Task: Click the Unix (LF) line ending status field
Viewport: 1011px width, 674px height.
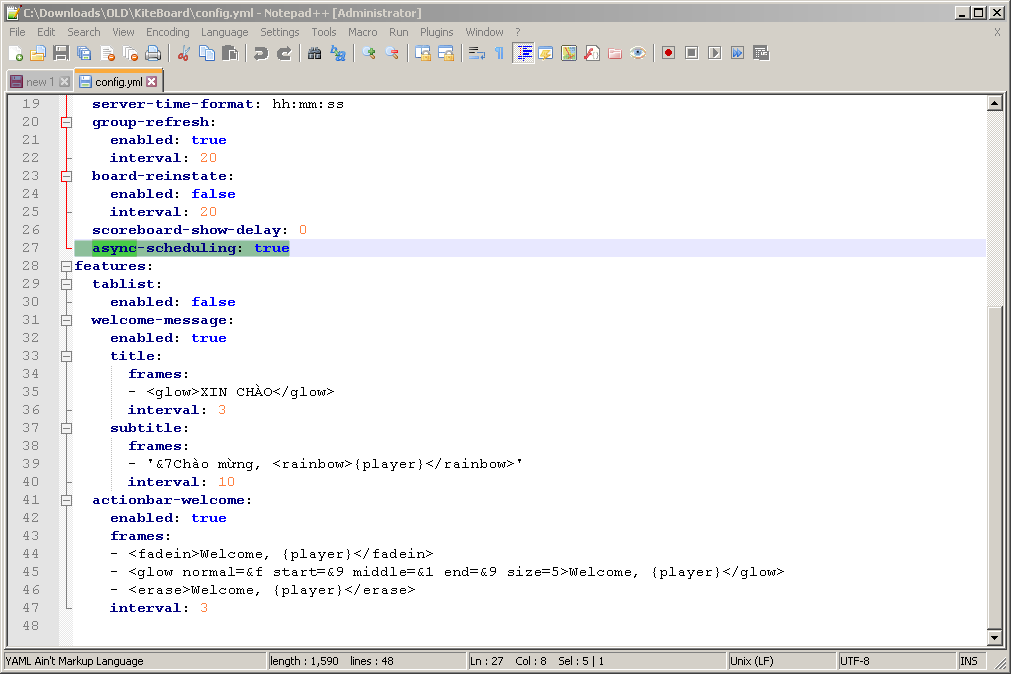Action: pyautogui.click(x=753, y=661)
